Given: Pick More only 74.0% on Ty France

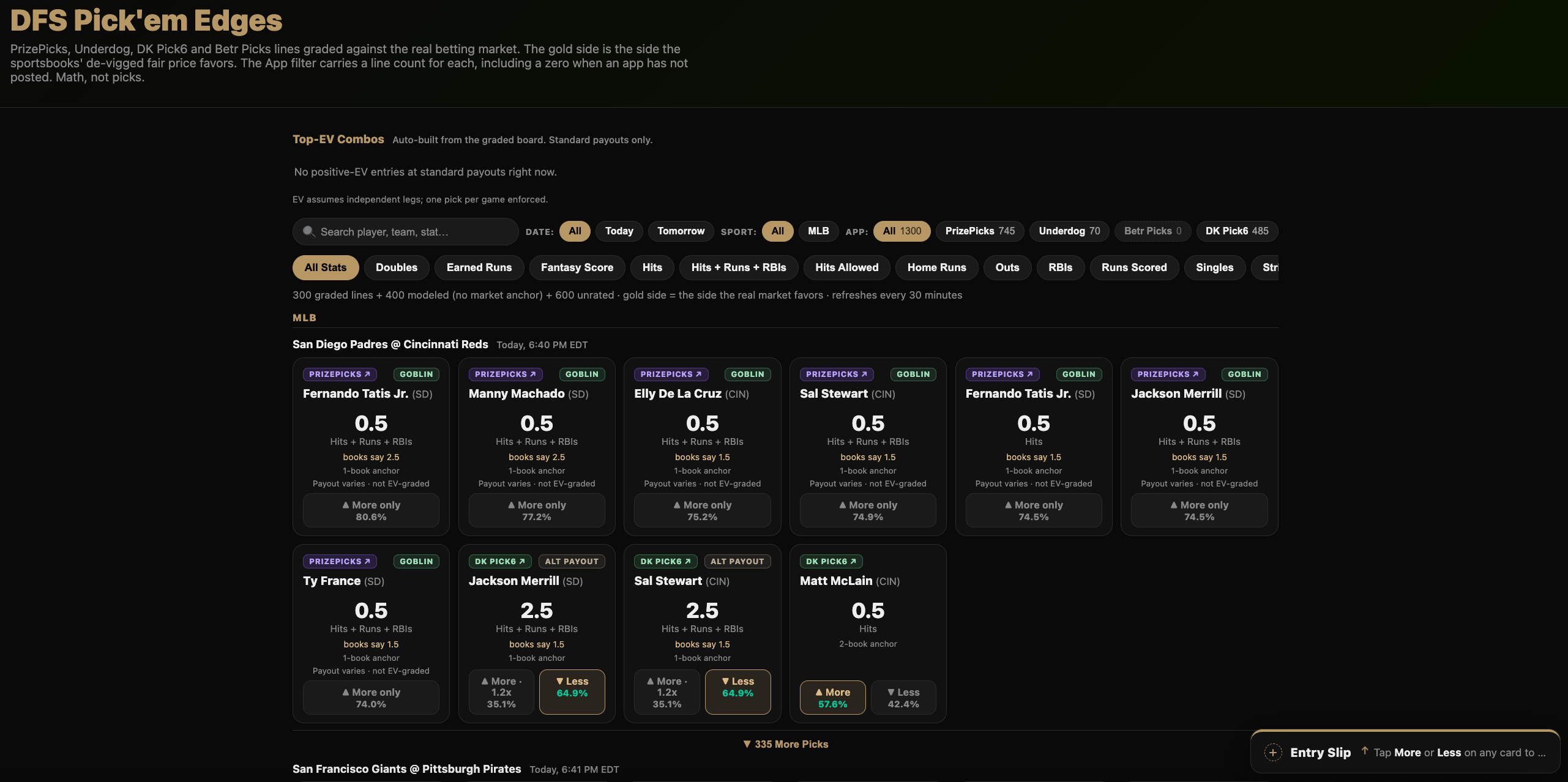Looking at the screenshot, I should [371, 698].
